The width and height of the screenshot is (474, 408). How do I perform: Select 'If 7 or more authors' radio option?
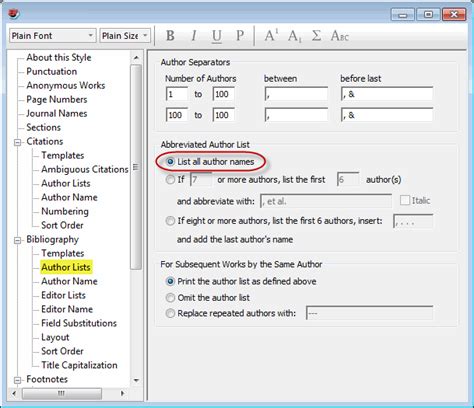[170, 180]
